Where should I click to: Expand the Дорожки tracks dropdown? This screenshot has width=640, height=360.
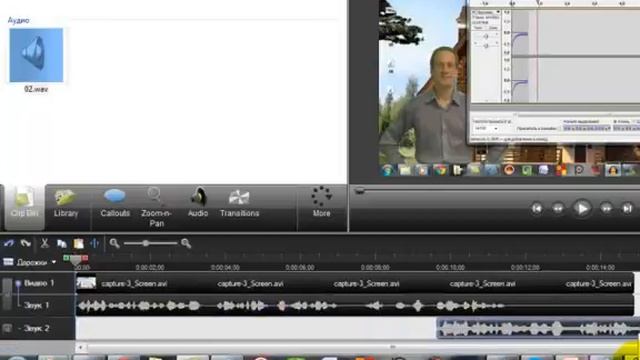point(54,262)
